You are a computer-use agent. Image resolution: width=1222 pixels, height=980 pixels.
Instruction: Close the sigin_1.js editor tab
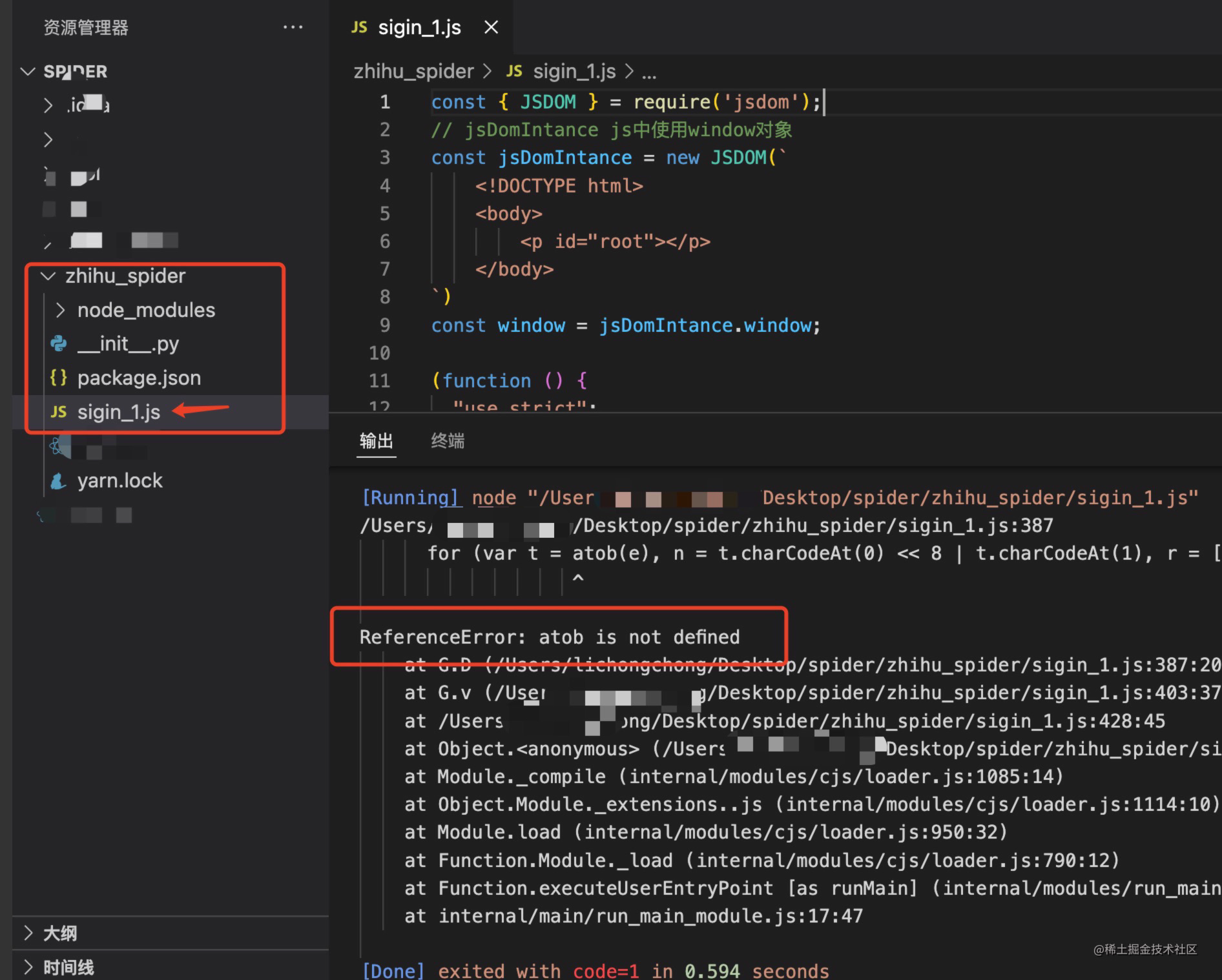(491, 27)
